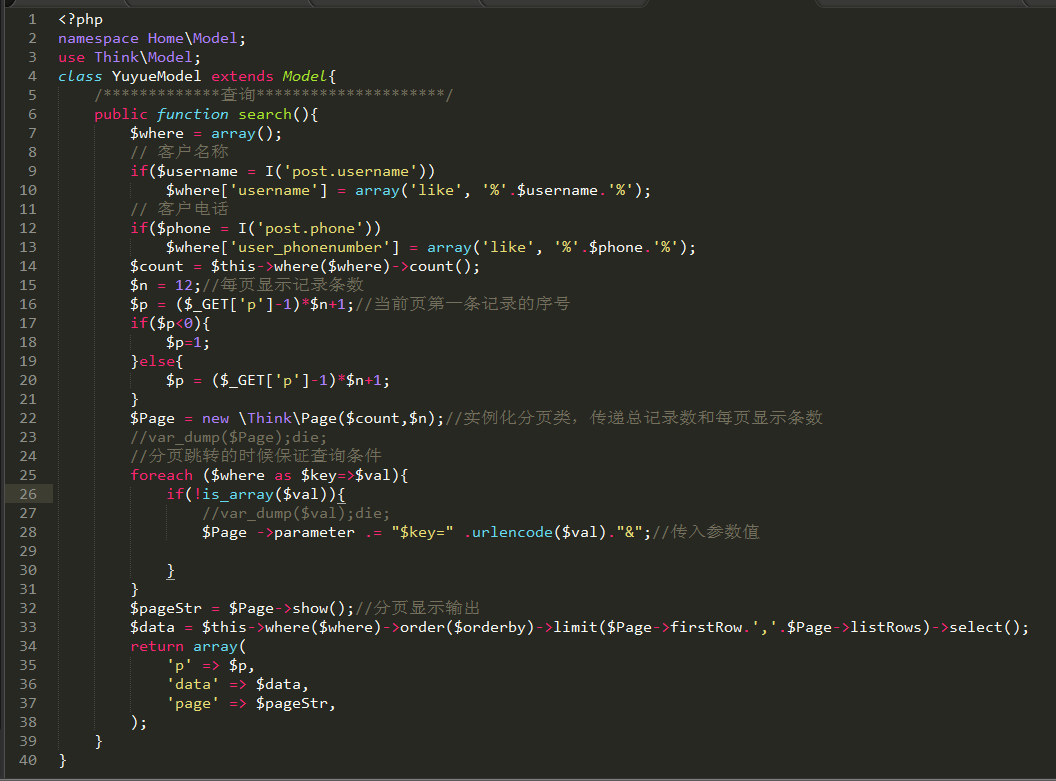Click the $pageStr value in return array
This screenshot has height=781, width=1056.
click(x=291, y=703)
